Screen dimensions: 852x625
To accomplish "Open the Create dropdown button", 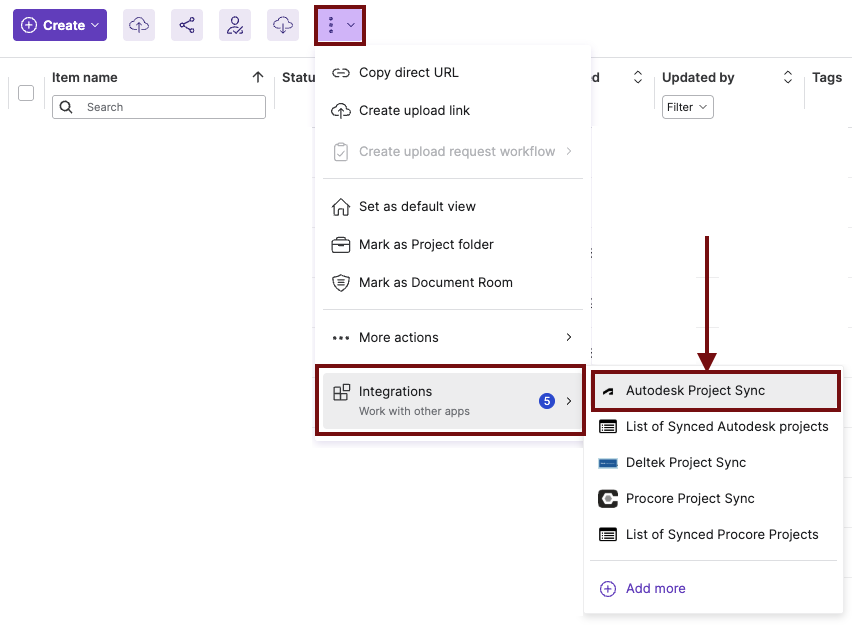I will pos(60,25).
